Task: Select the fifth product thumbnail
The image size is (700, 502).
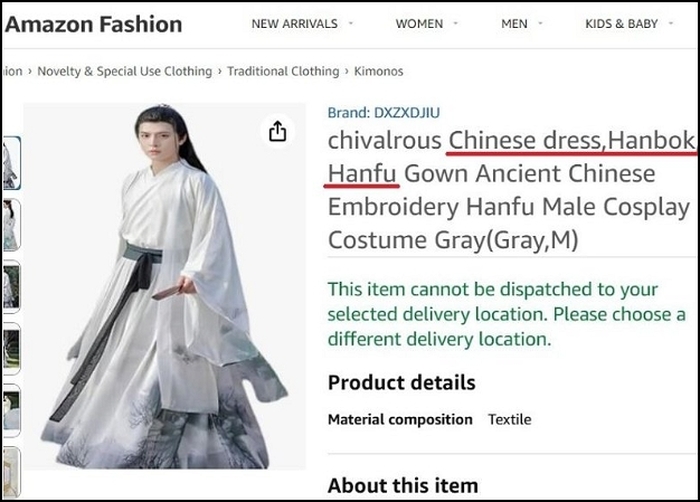Action: [11, 410]
